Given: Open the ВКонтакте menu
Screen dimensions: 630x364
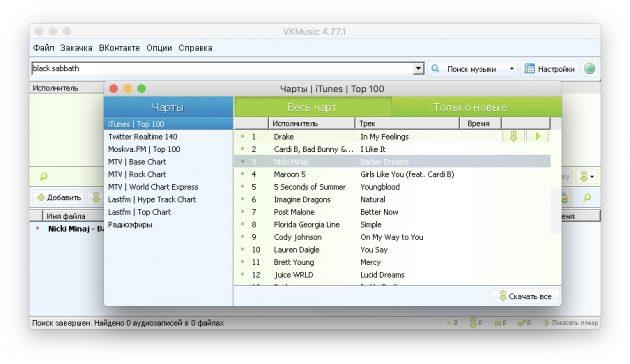Looking at the screenshot, I should 119,48.
